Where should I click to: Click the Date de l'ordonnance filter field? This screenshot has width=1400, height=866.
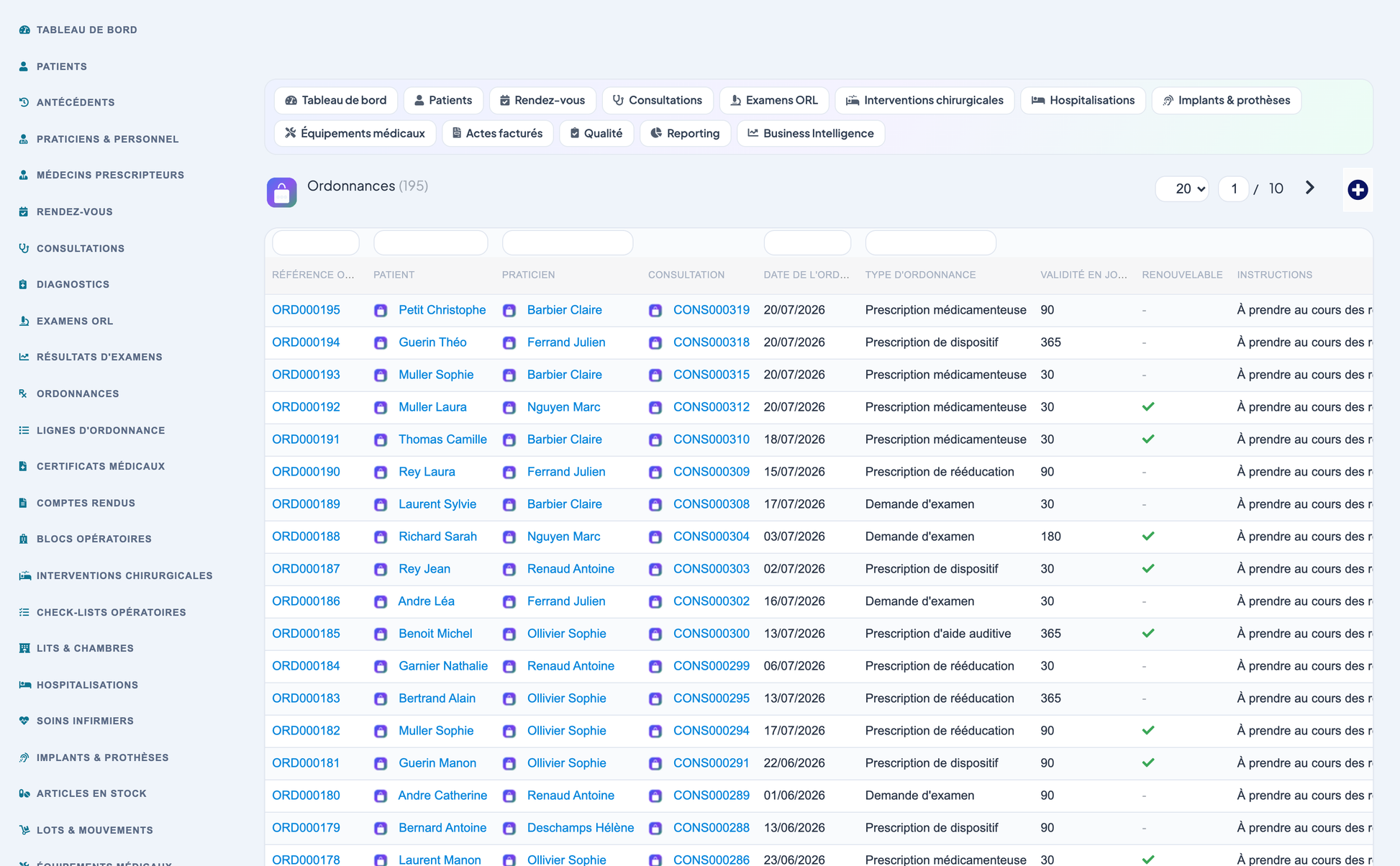(807, 243)
